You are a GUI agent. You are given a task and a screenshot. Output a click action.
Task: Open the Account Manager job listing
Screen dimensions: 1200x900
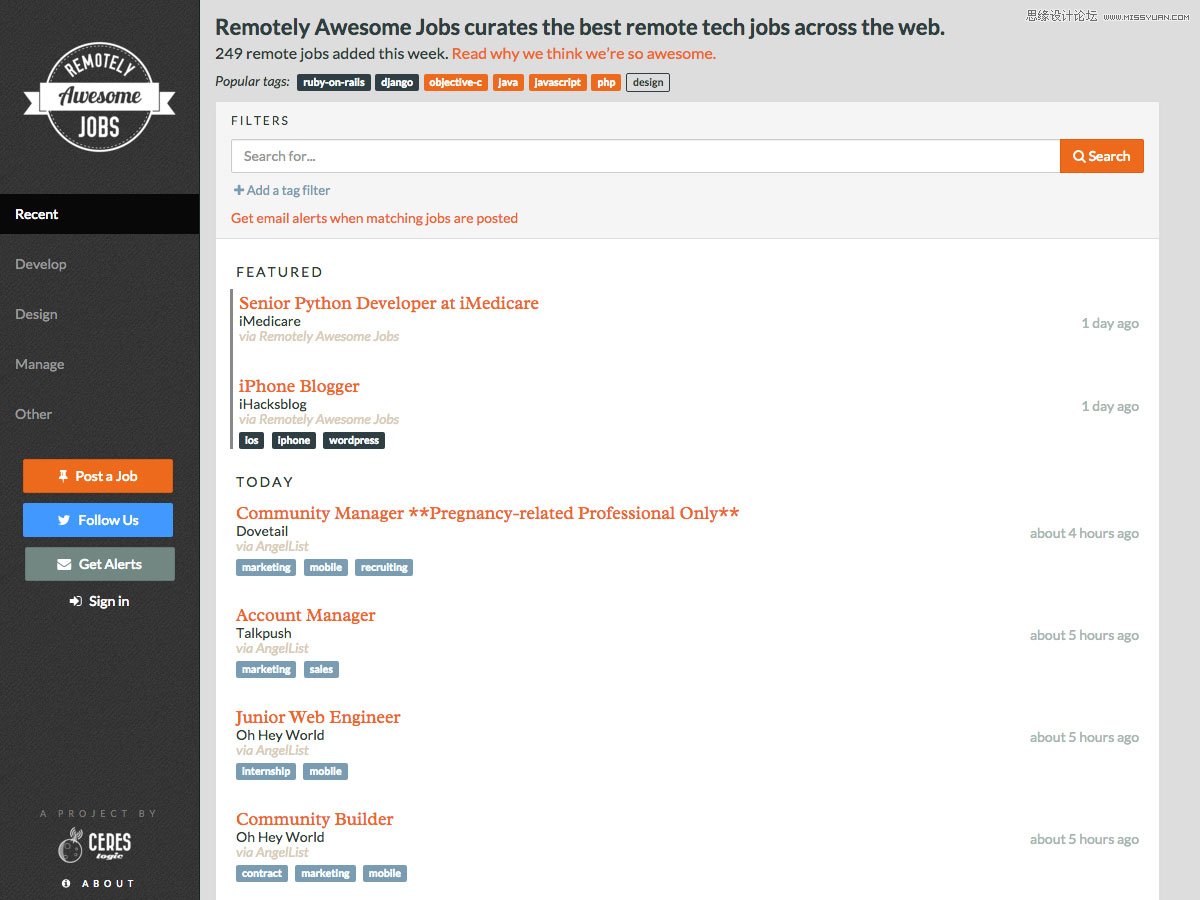click(306, 615)
